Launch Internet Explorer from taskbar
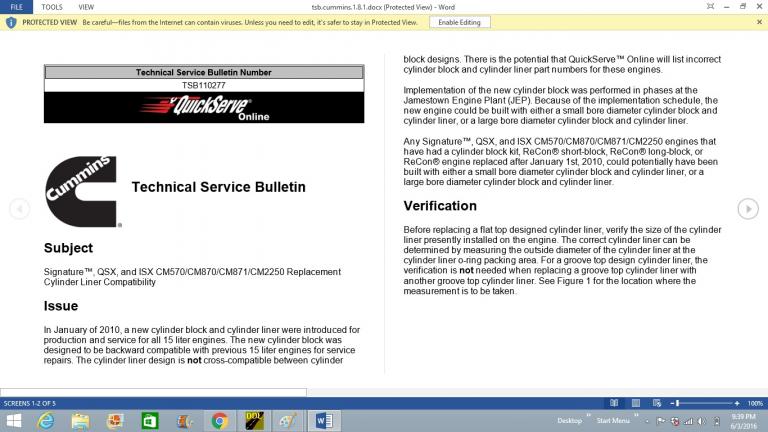Image resolution: width=768 pixels, height=432 pixels. (x=46, y=421)
